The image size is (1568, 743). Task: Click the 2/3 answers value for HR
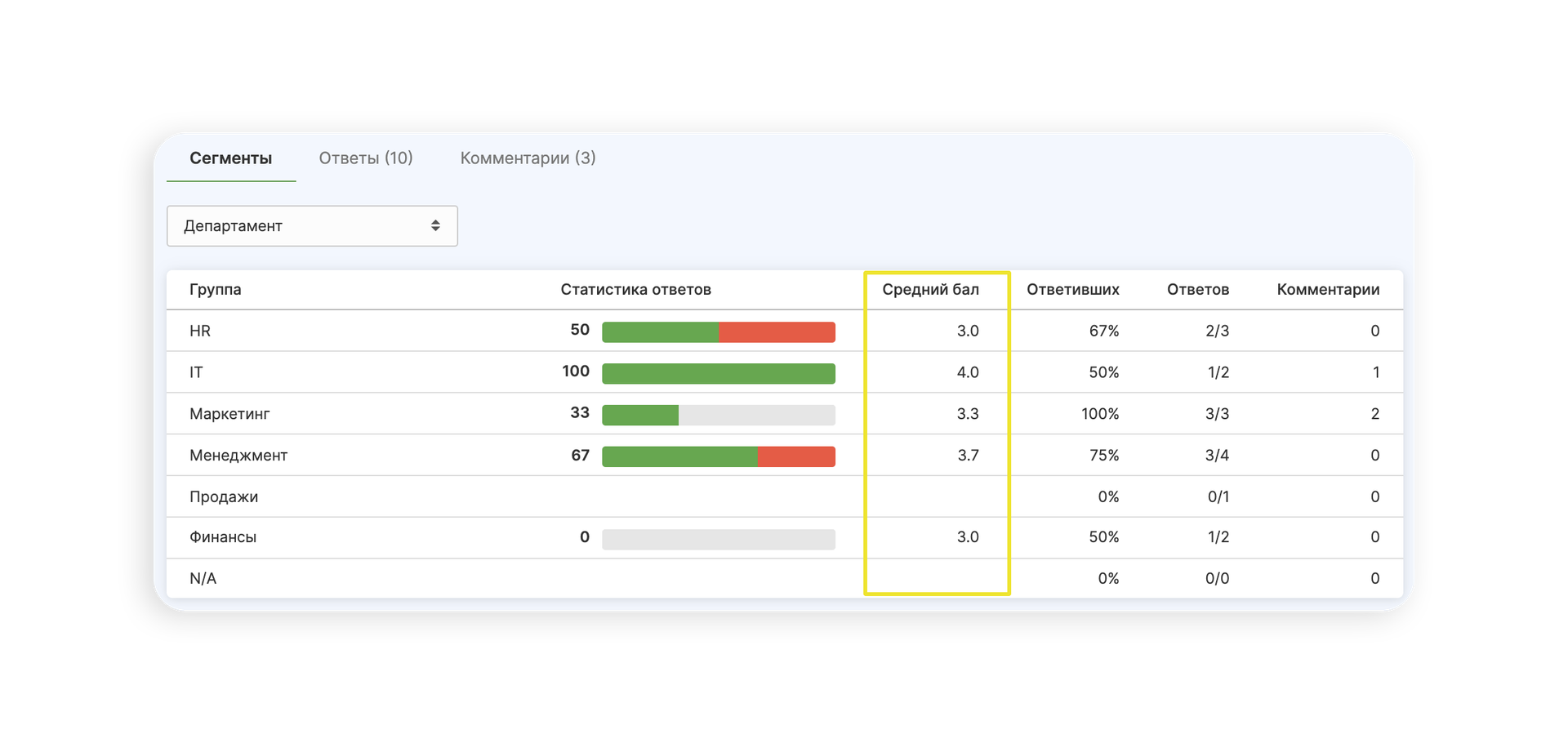pos(1217,331)
